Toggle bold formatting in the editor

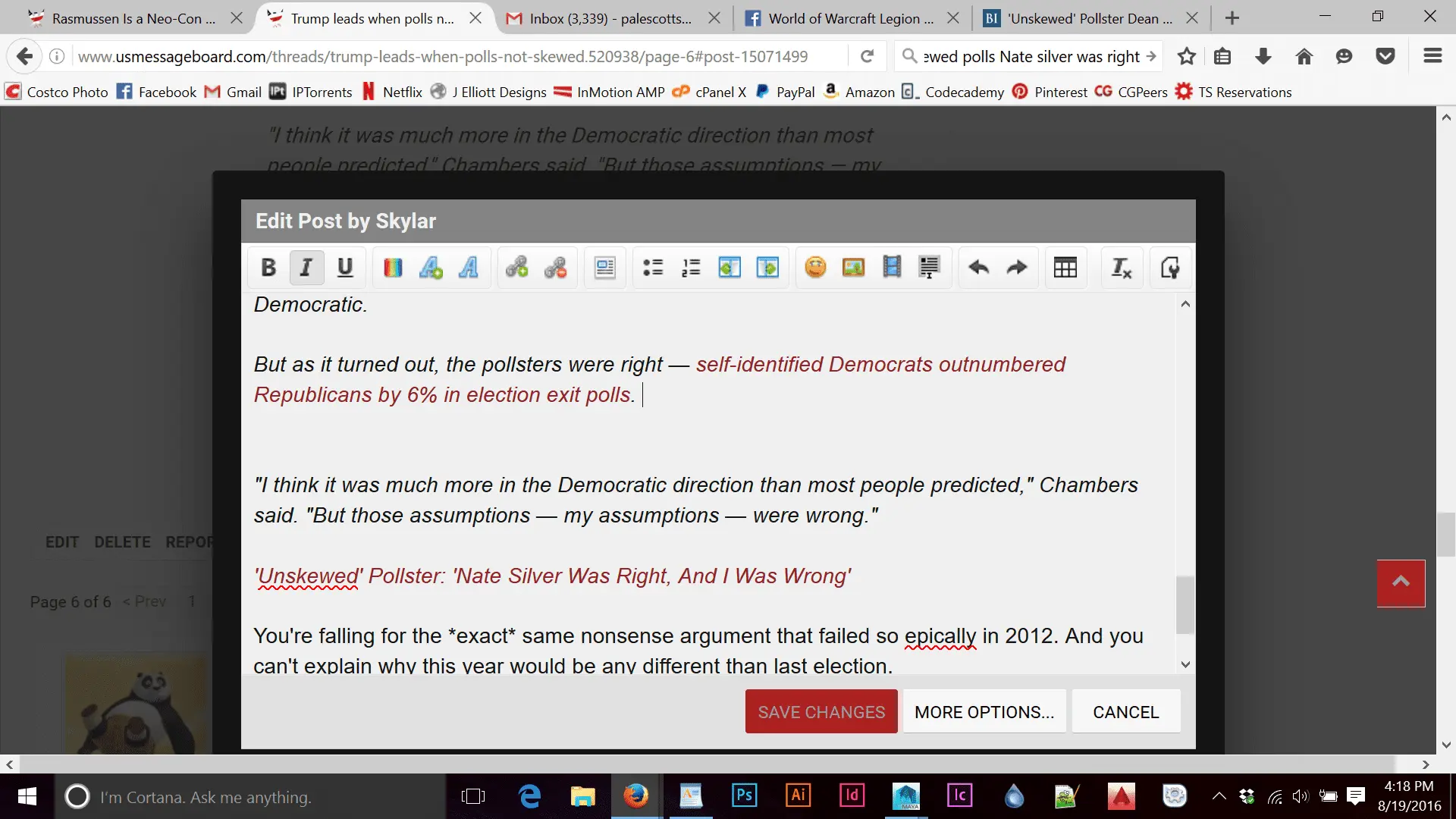(x=268, y=268)
